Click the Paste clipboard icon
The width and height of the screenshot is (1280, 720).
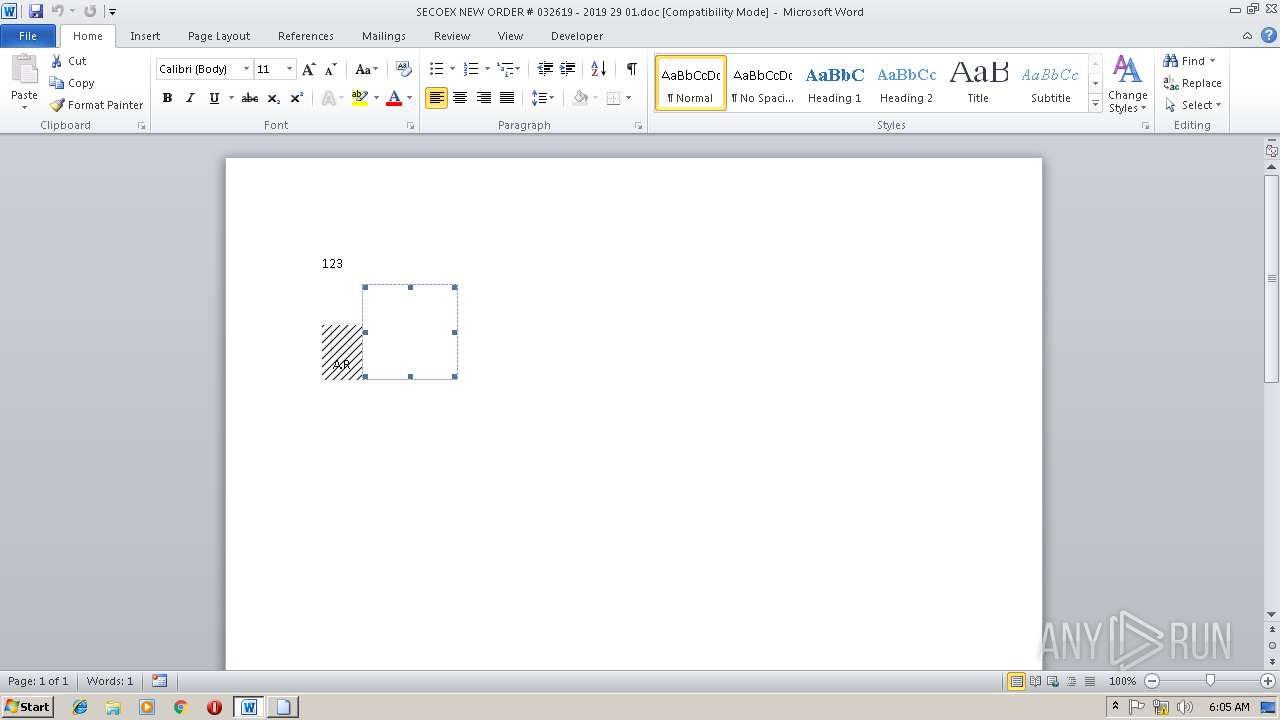click(24, 70)
